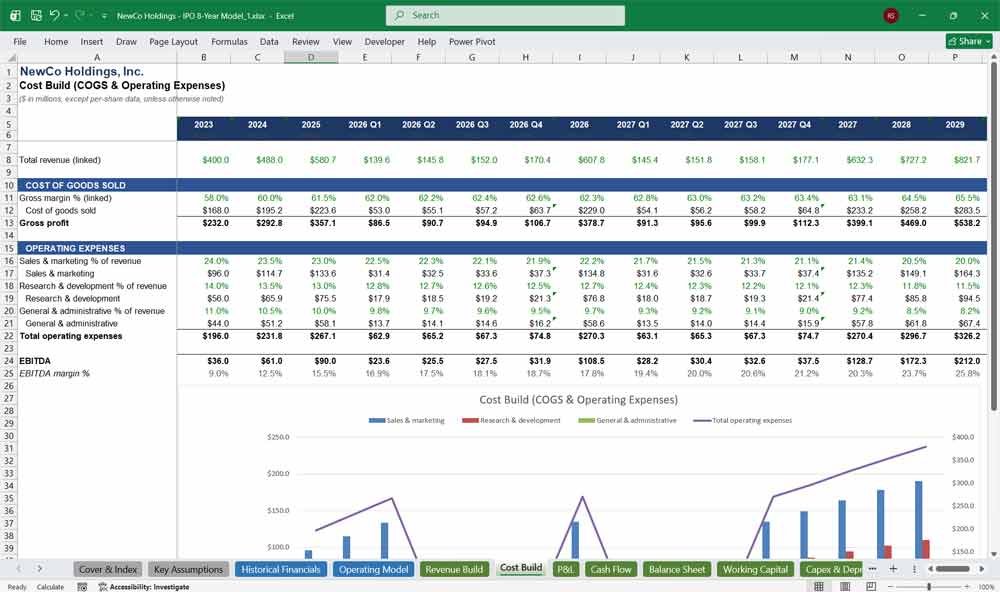Click the macro recording status bar icon
1000x592 pixels.
[x=82, y=587]
